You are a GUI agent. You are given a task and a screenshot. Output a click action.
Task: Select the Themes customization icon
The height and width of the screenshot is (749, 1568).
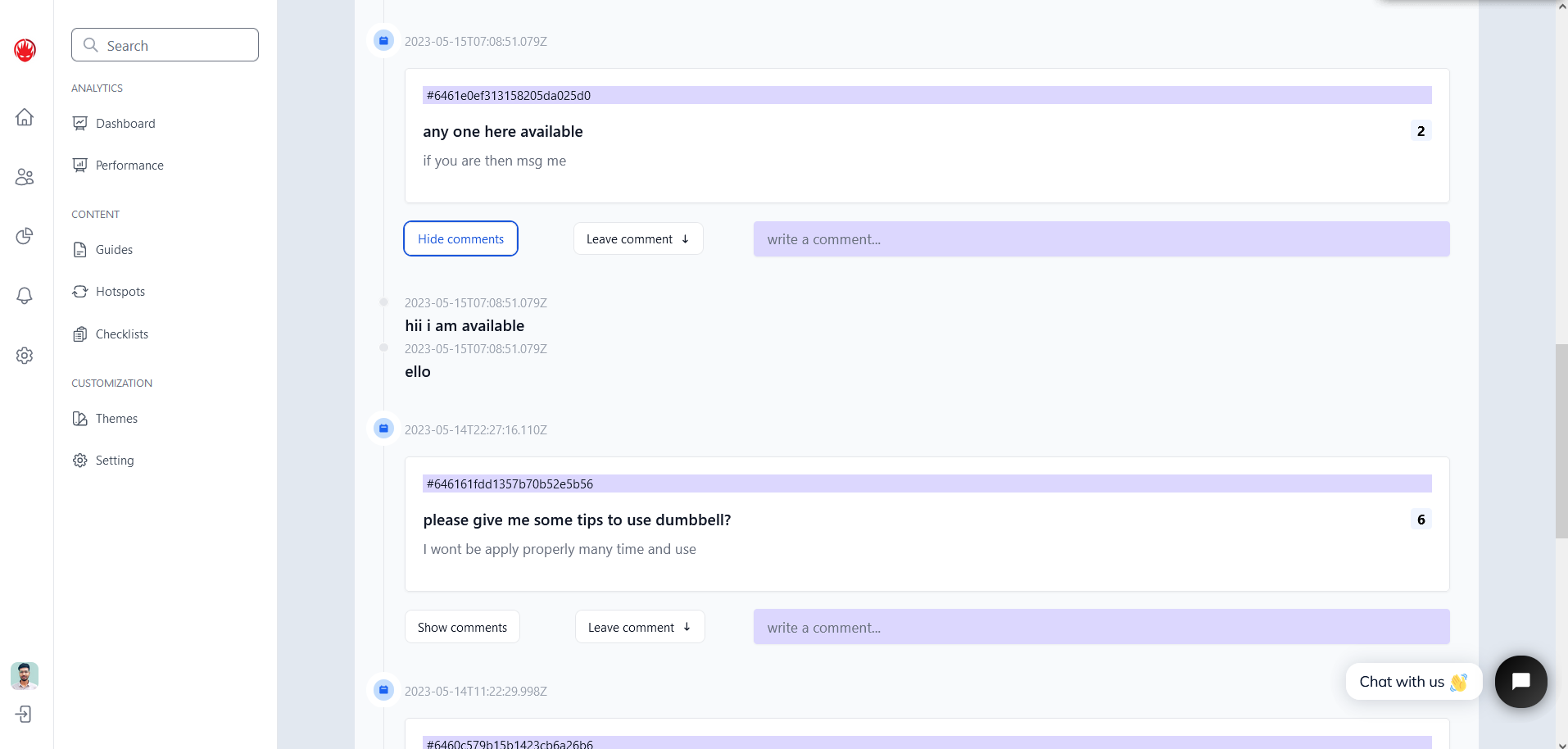(x=79, y=418)
